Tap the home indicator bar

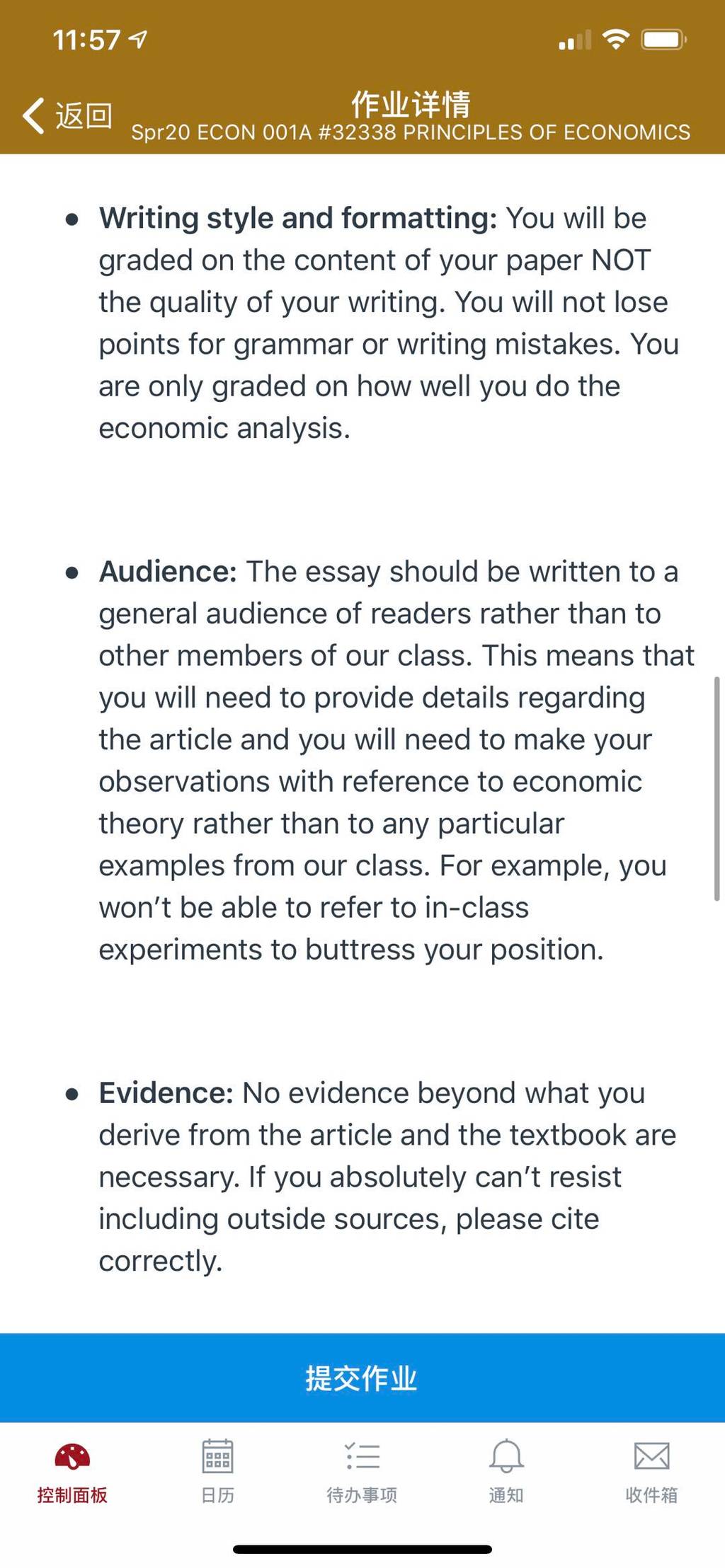[362, 1550]
